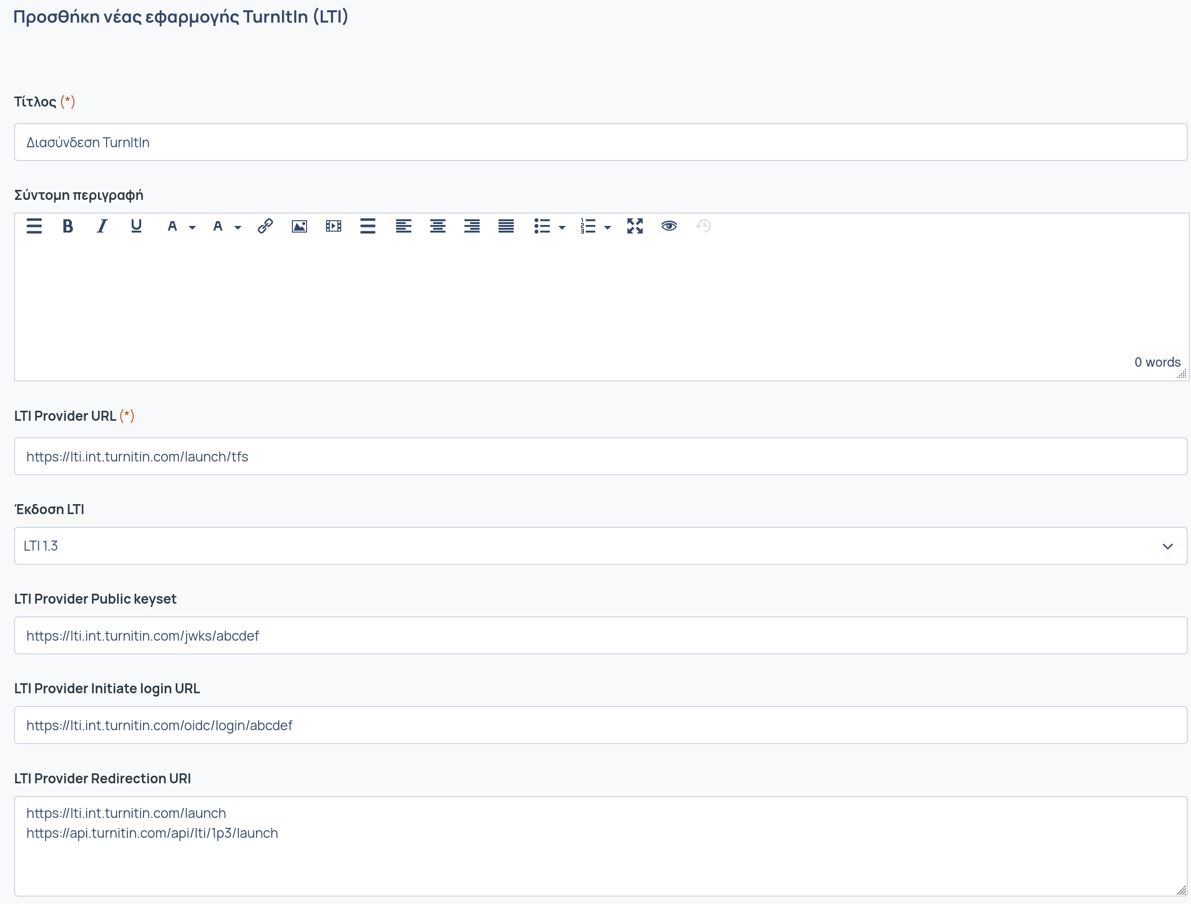This screenshot has width=1191, height=904.
Task: Insert an image via the picture icon
Action: coord(299,227)
